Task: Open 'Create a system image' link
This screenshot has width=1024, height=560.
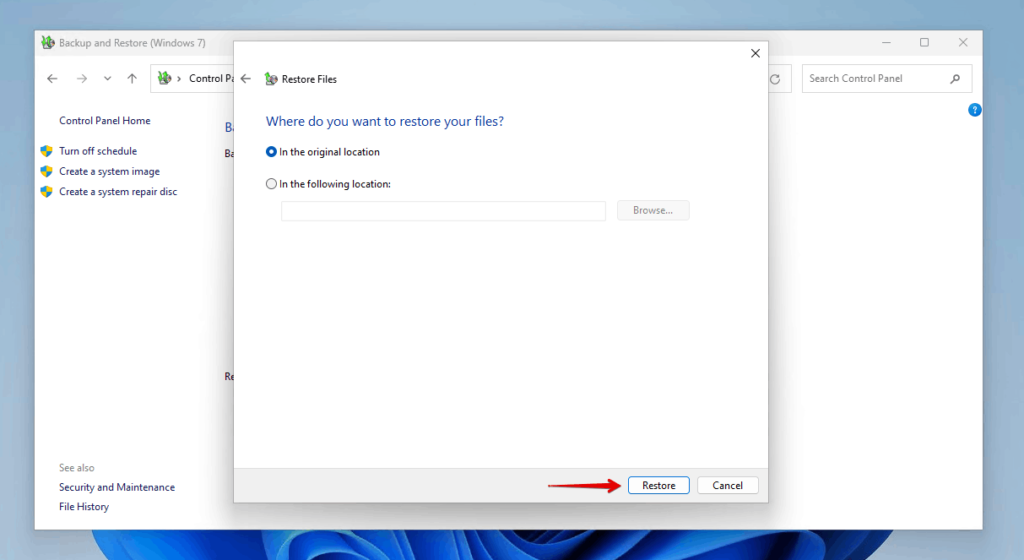Action: click(109, 171)
